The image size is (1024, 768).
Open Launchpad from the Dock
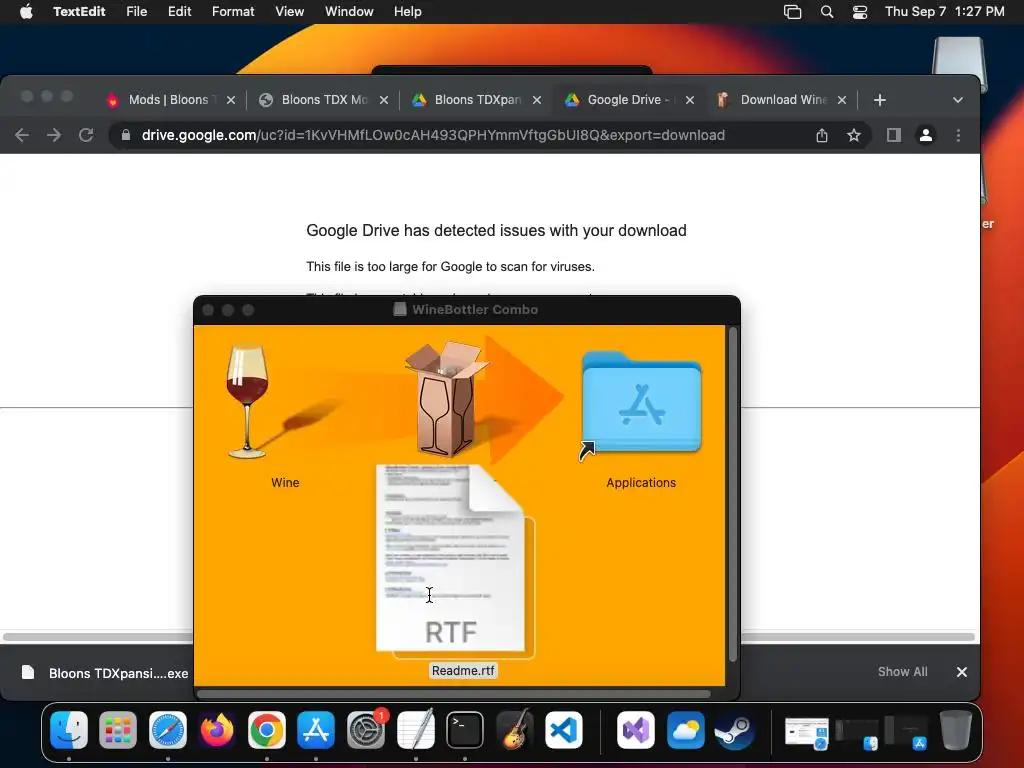(x=118, y=730)
